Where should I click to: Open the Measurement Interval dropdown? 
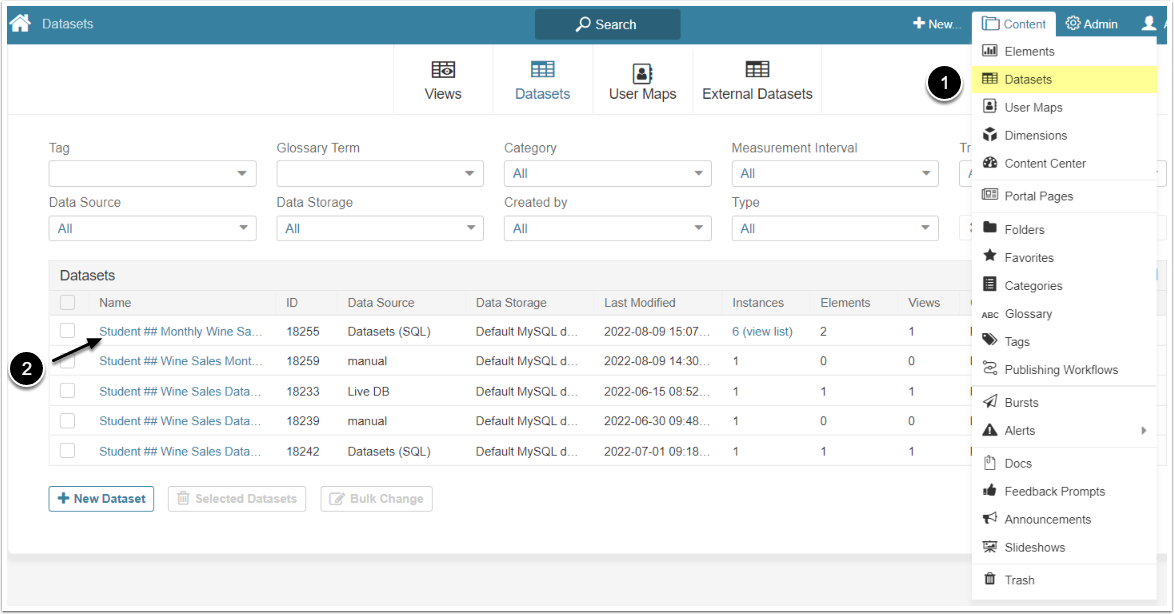[x=835, y=174]
